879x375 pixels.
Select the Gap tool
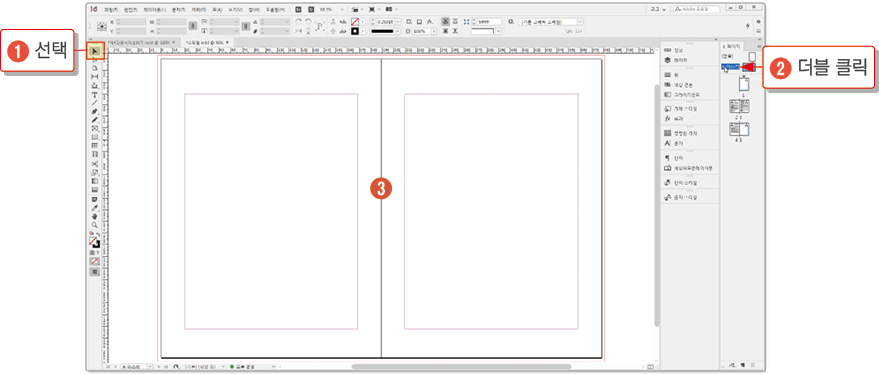point(95,76)
